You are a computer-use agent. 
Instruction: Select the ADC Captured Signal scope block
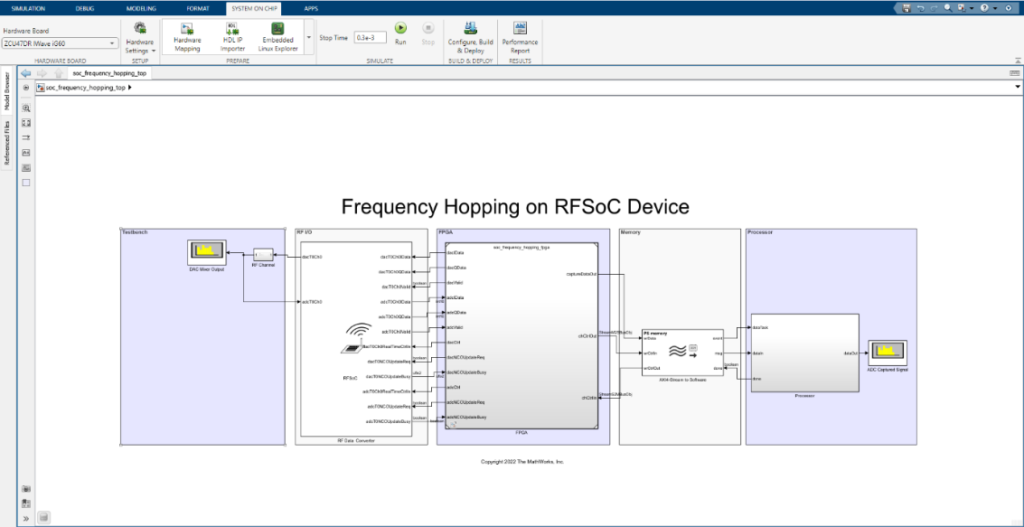coord(887,353)
